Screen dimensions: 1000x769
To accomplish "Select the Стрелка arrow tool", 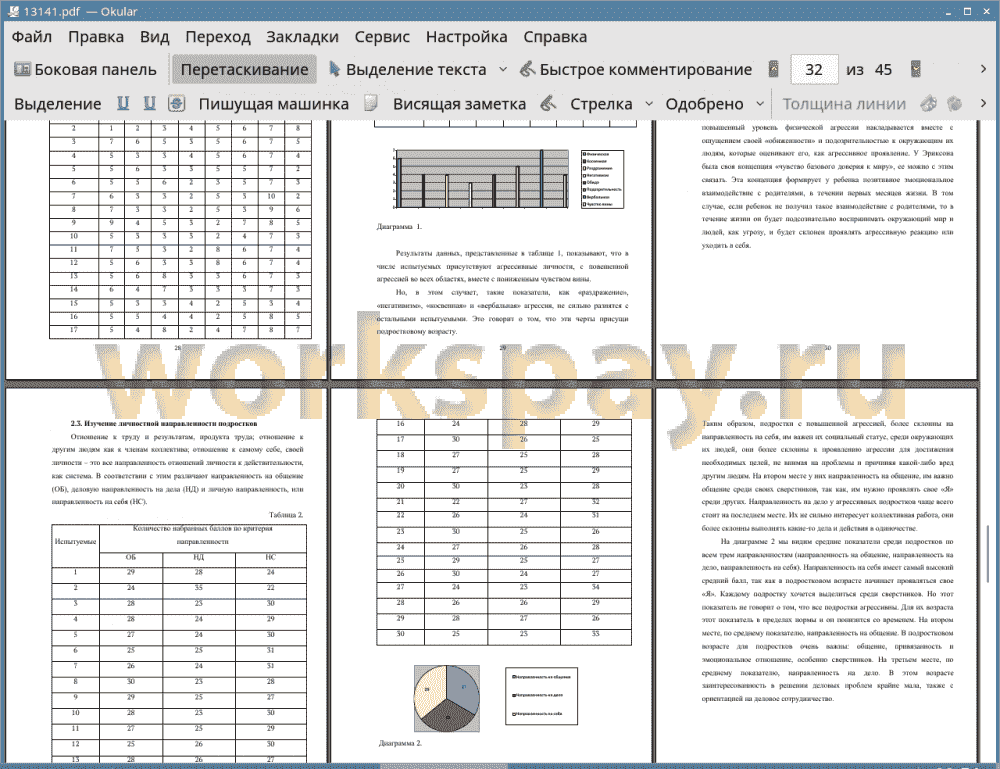I will [601, 104].
